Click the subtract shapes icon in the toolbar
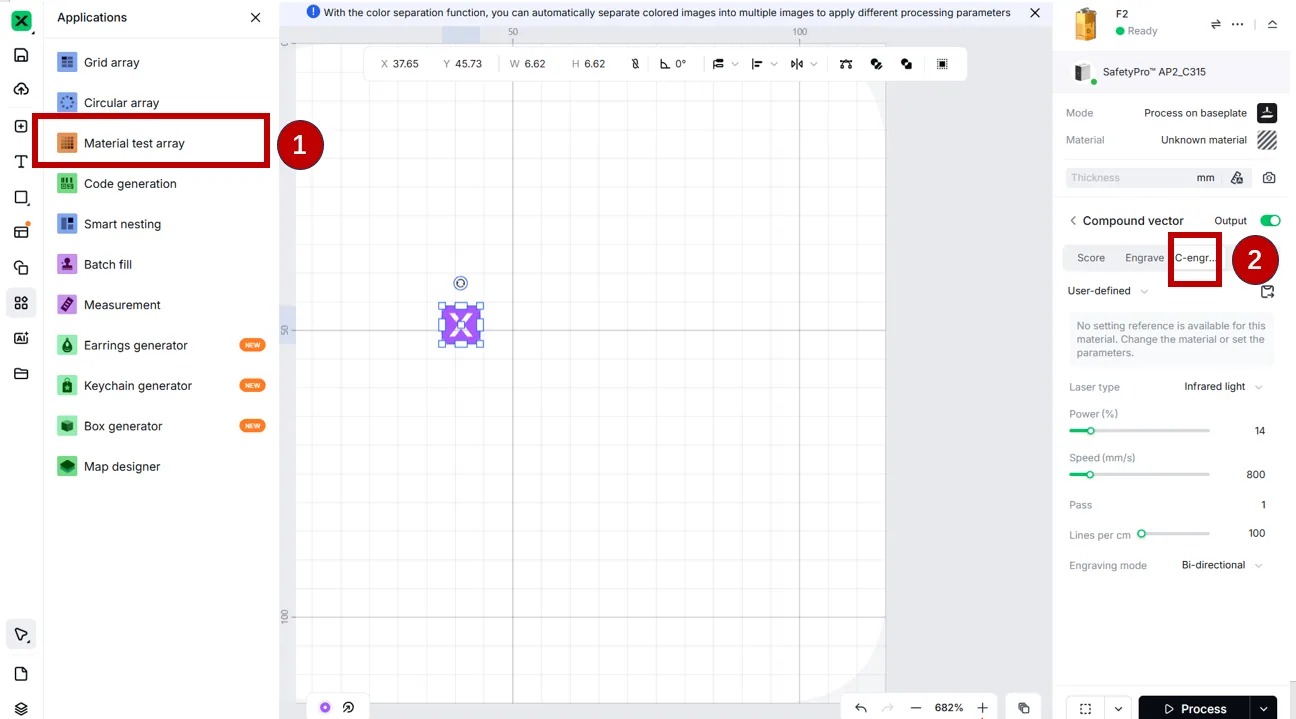Viewport: 1296px width, 719px height. pos(906,64)
